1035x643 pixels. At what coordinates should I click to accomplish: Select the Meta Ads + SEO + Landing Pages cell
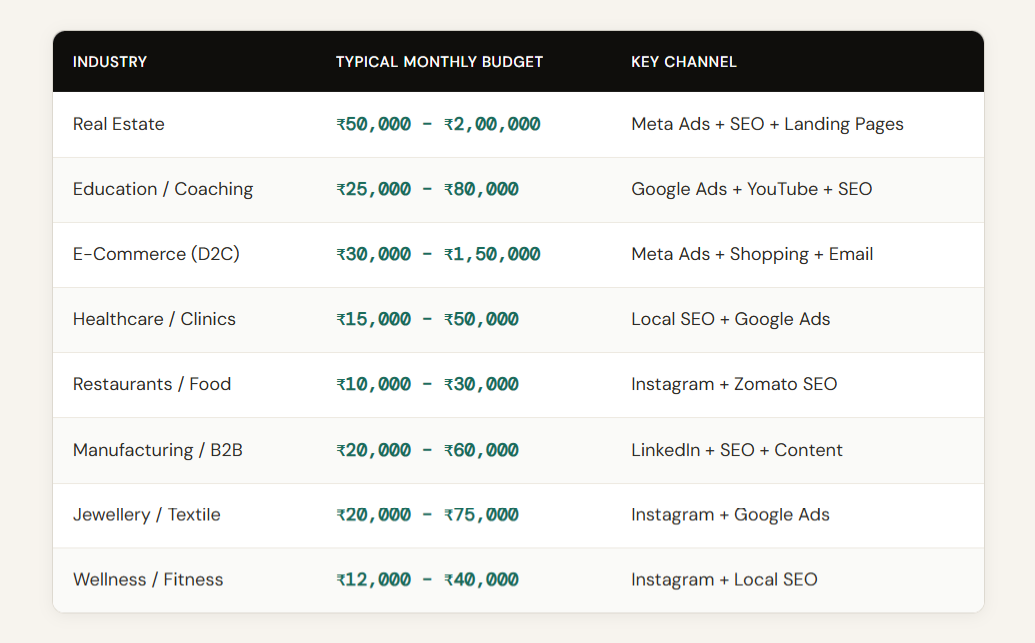pos(767,124)
